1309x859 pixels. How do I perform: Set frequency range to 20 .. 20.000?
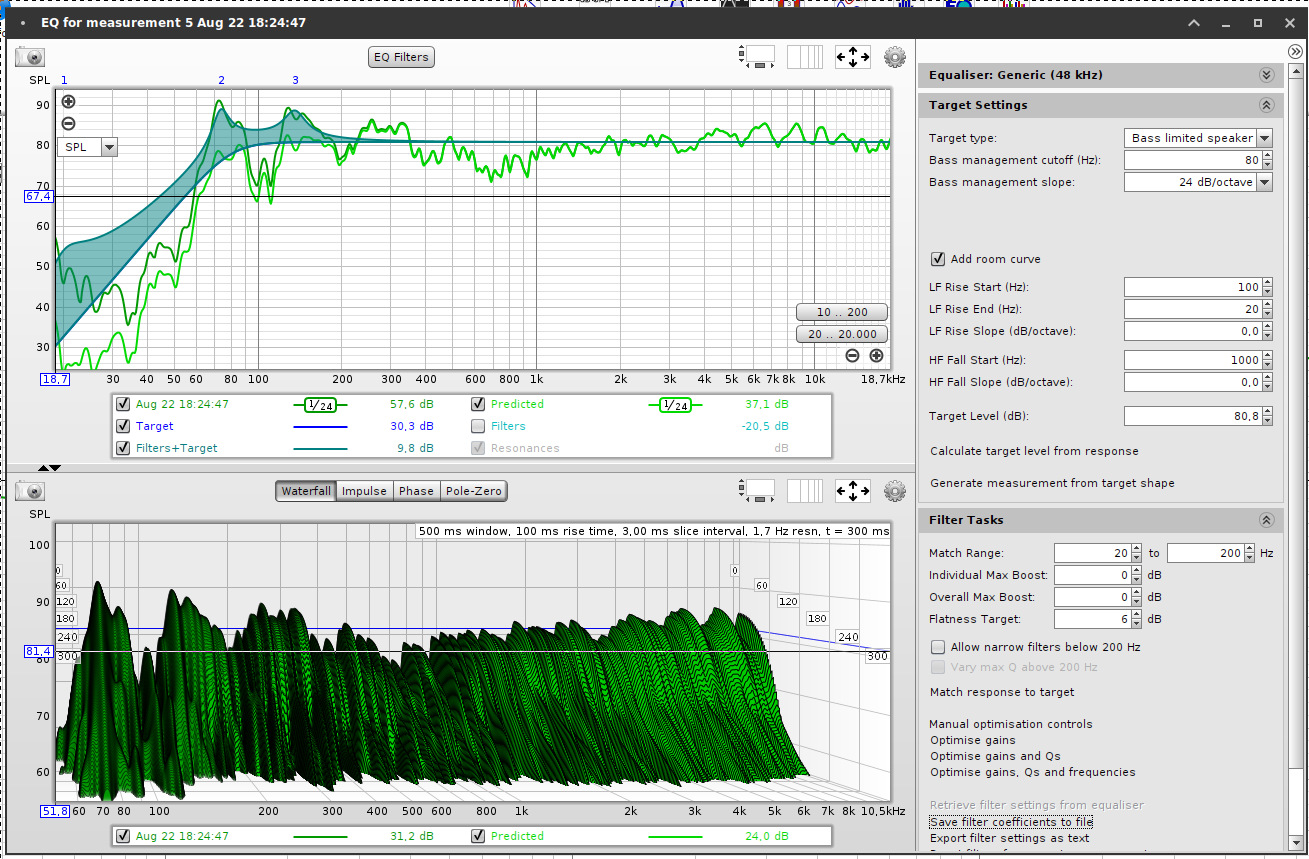(842, 334)
